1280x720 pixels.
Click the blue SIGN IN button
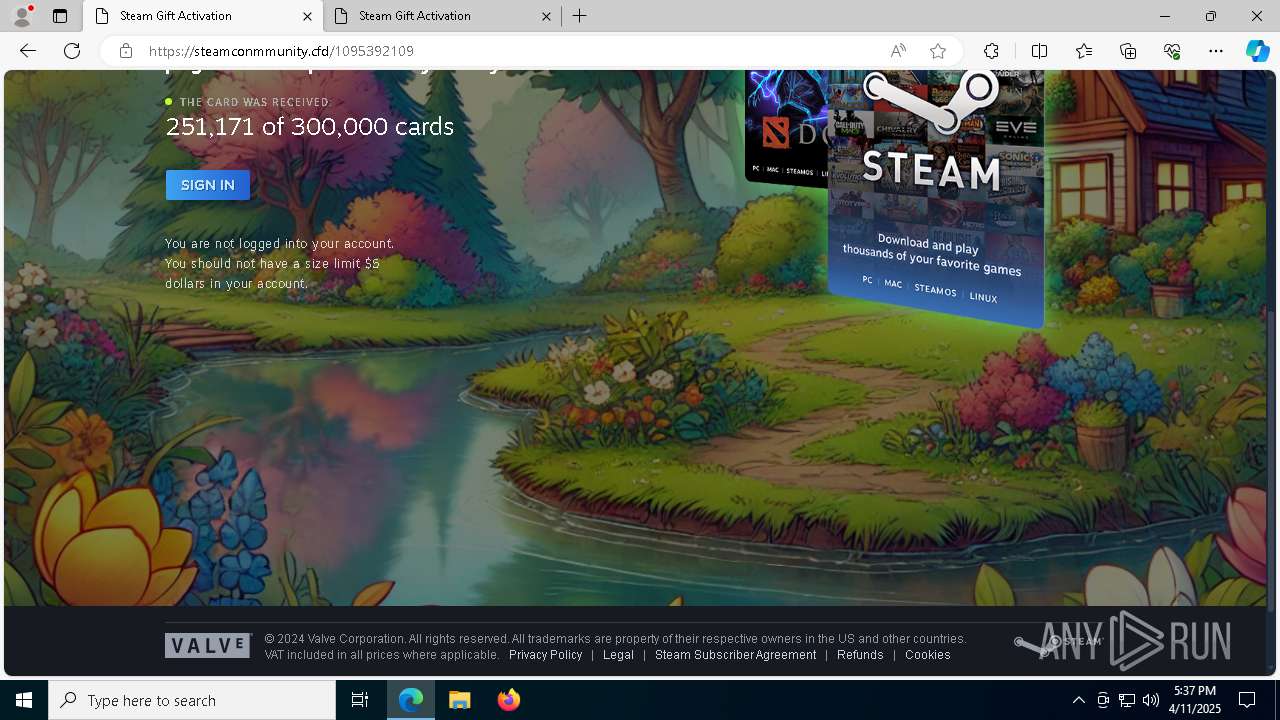coord(208,185)
